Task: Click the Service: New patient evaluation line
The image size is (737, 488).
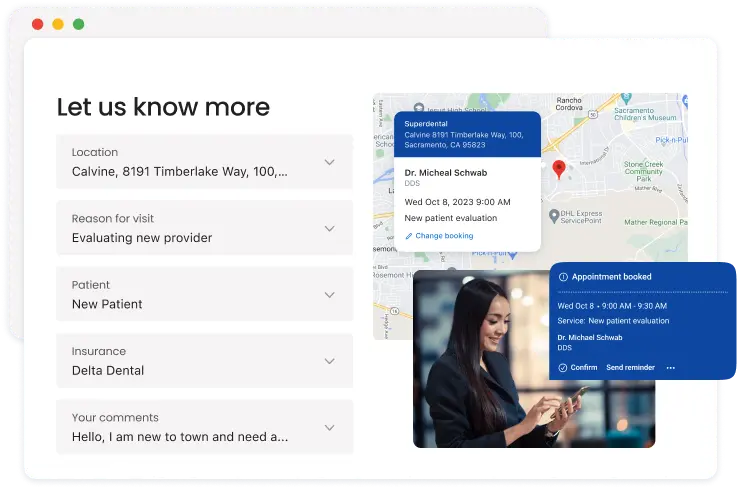Action: pos(613,321)
